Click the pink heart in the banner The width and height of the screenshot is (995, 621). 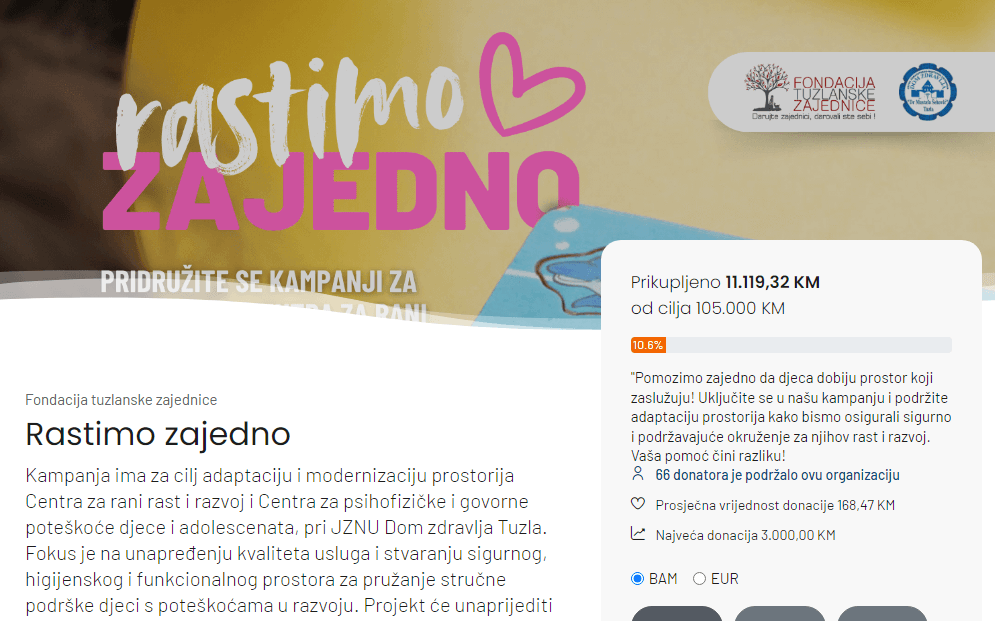532,84
